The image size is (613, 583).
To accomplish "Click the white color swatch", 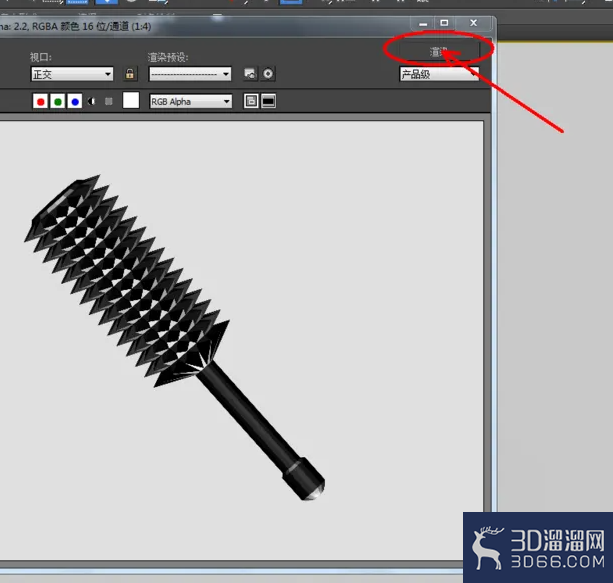I will (x=131, y=100).
